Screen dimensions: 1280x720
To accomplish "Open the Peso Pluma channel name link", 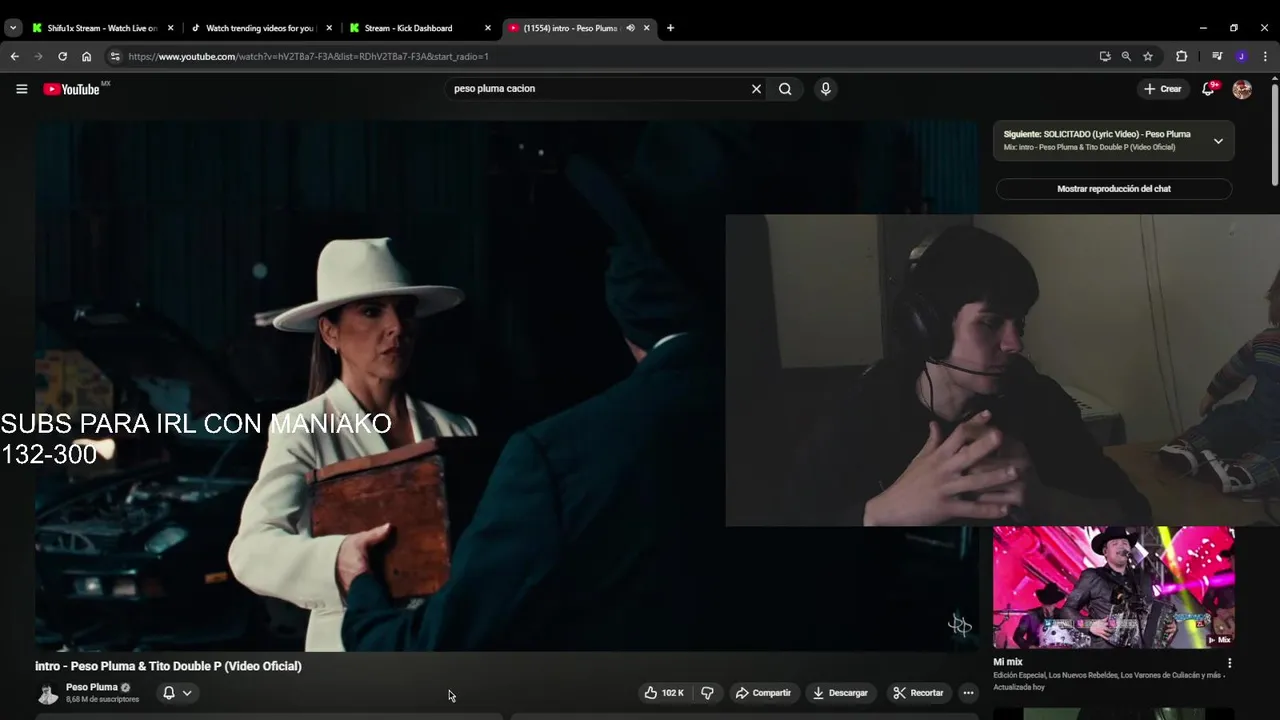I will point(91,687).
